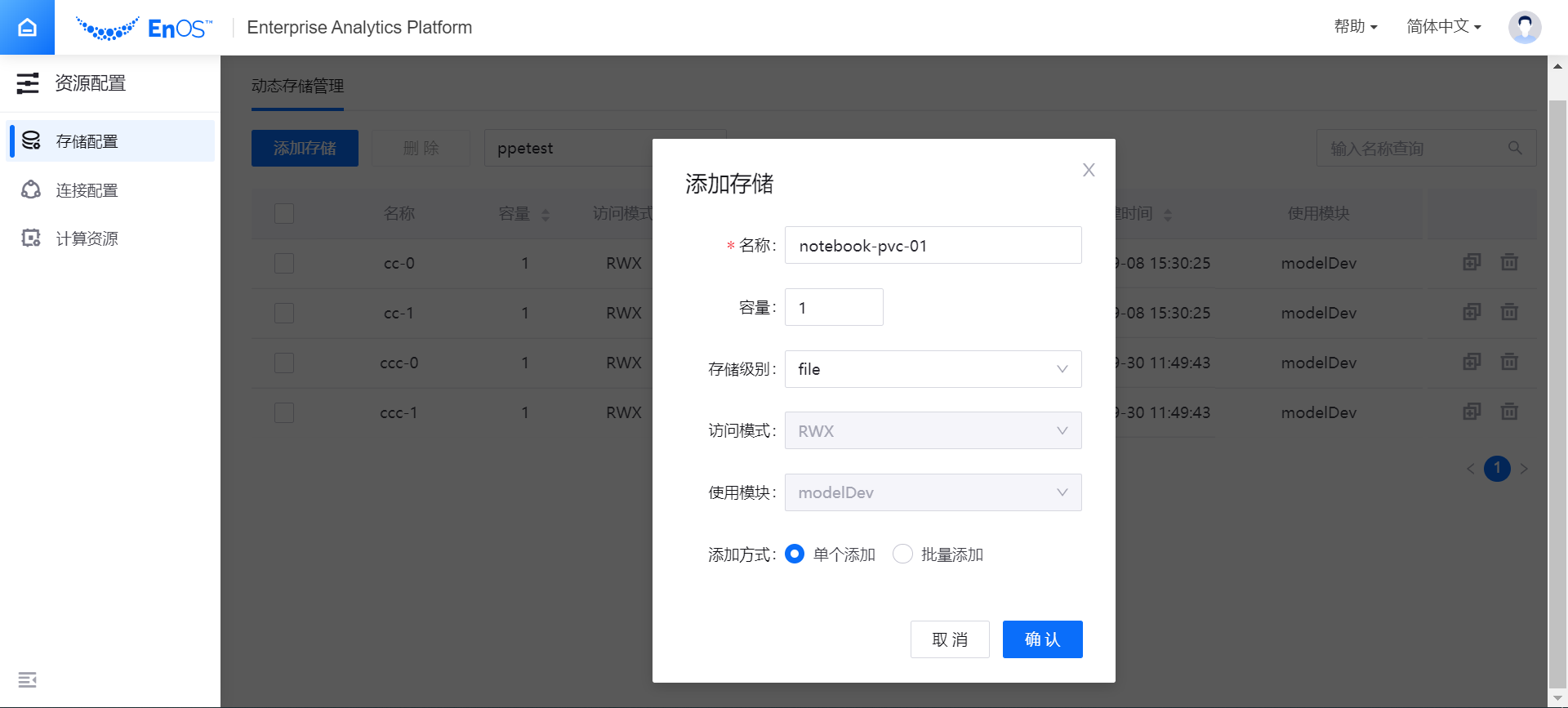Click the search magnifier icon
The width and height of the screenshot is (1568, 708).
pyautogui.click(x=1515, y=148)
